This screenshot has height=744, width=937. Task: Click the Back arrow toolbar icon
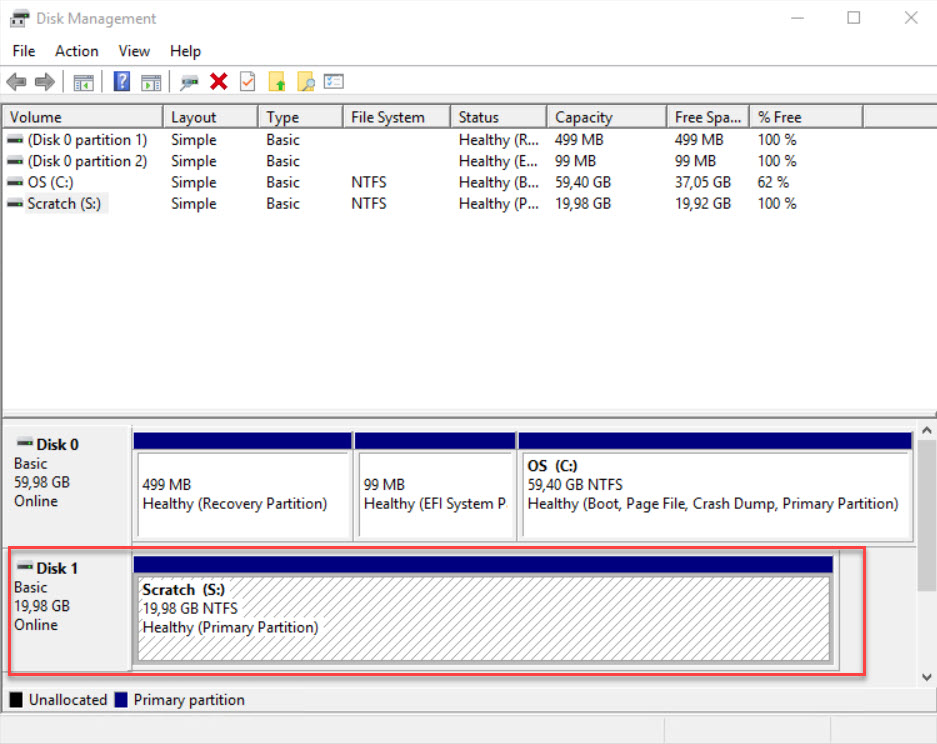tap(16, 82)
